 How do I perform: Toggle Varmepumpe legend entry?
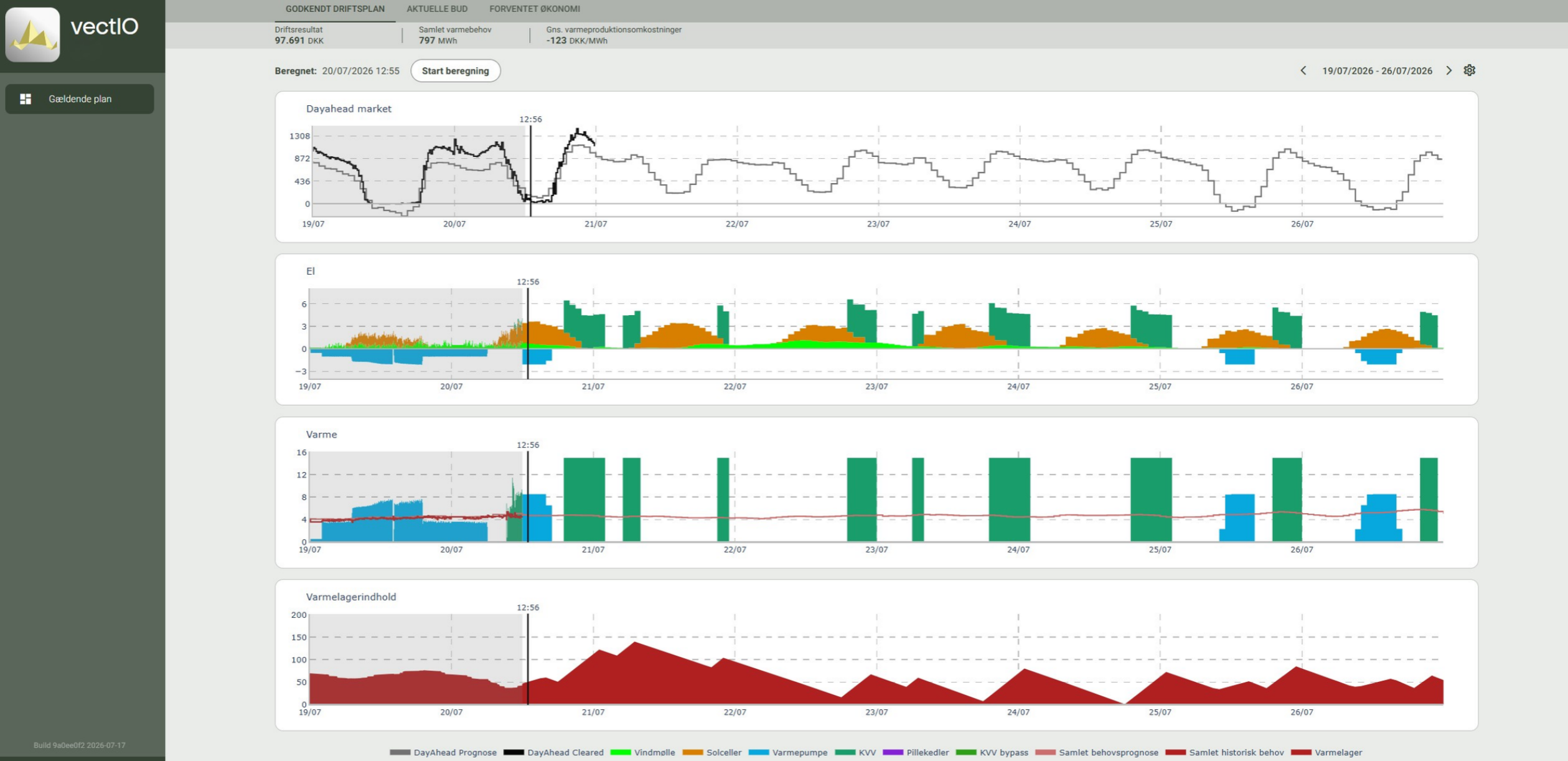coord(787,752)
